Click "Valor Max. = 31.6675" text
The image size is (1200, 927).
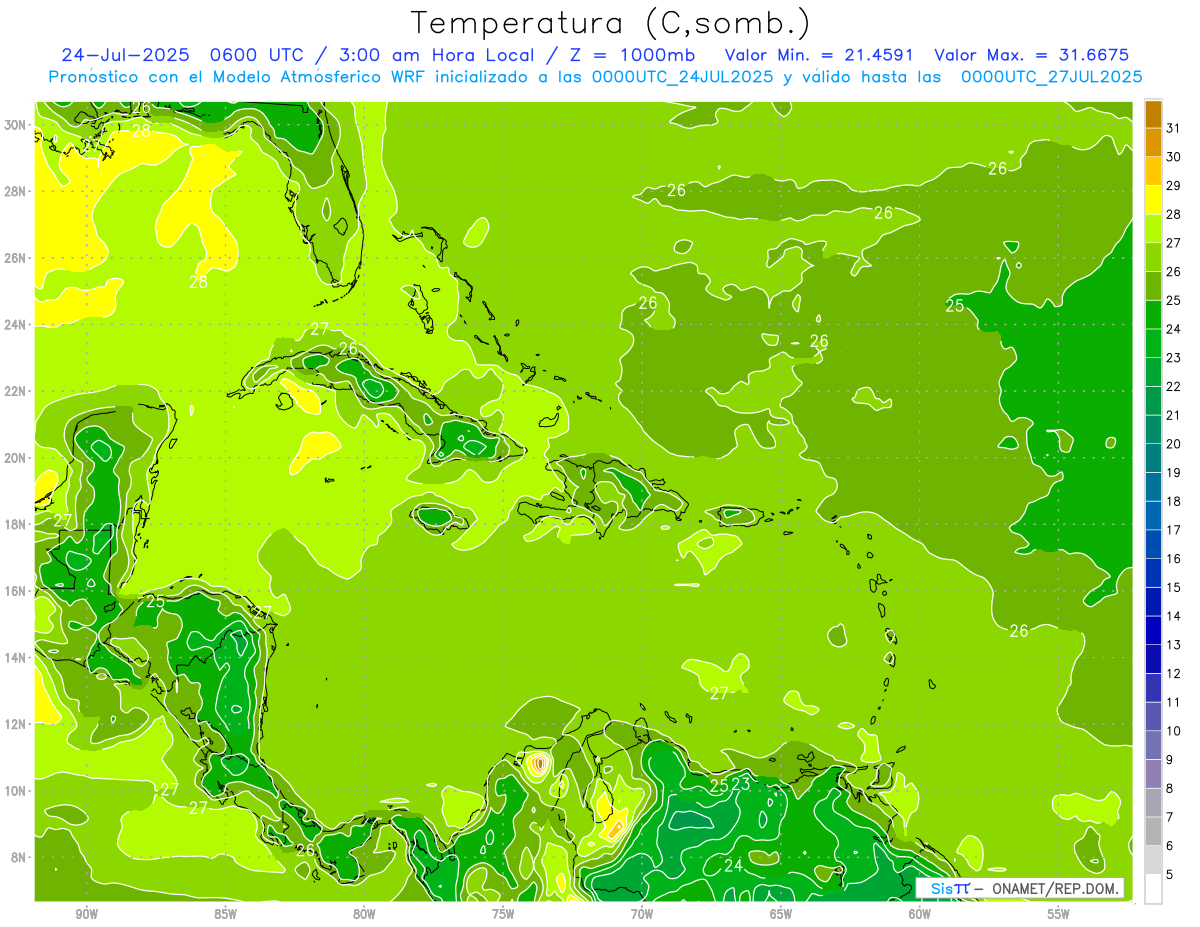(1031, 55)
